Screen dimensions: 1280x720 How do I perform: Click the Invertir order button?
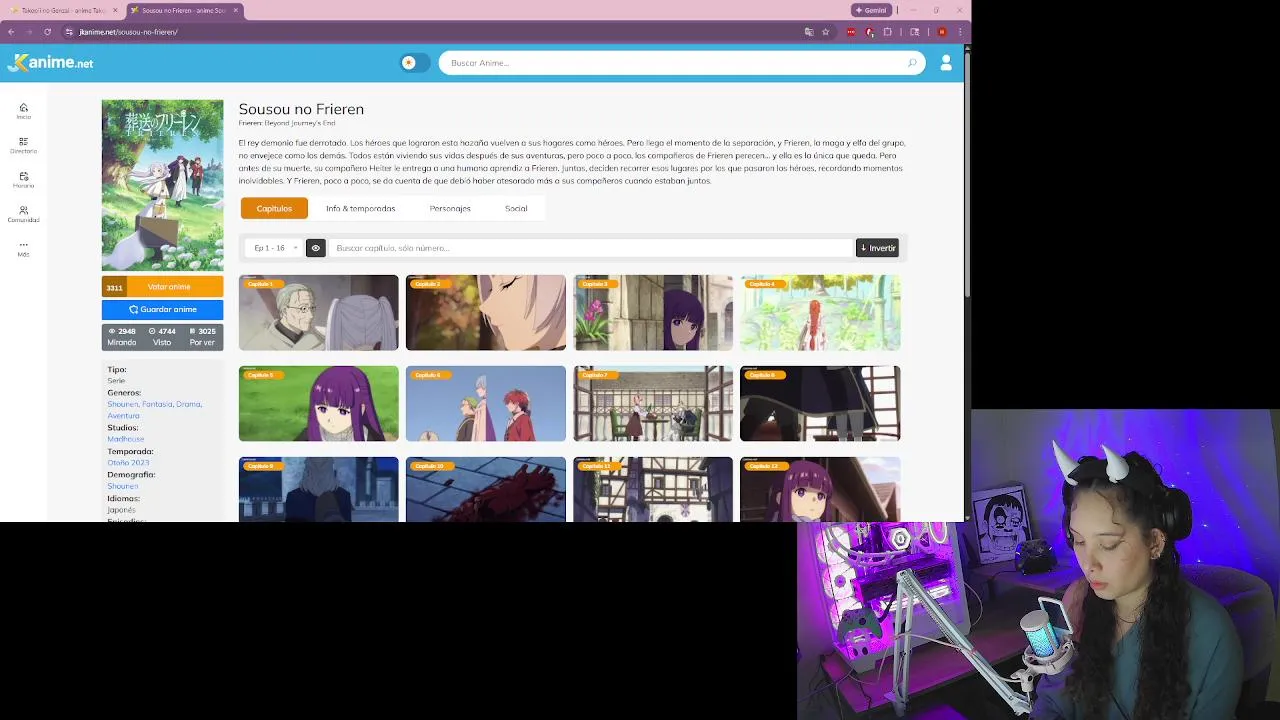877,248
